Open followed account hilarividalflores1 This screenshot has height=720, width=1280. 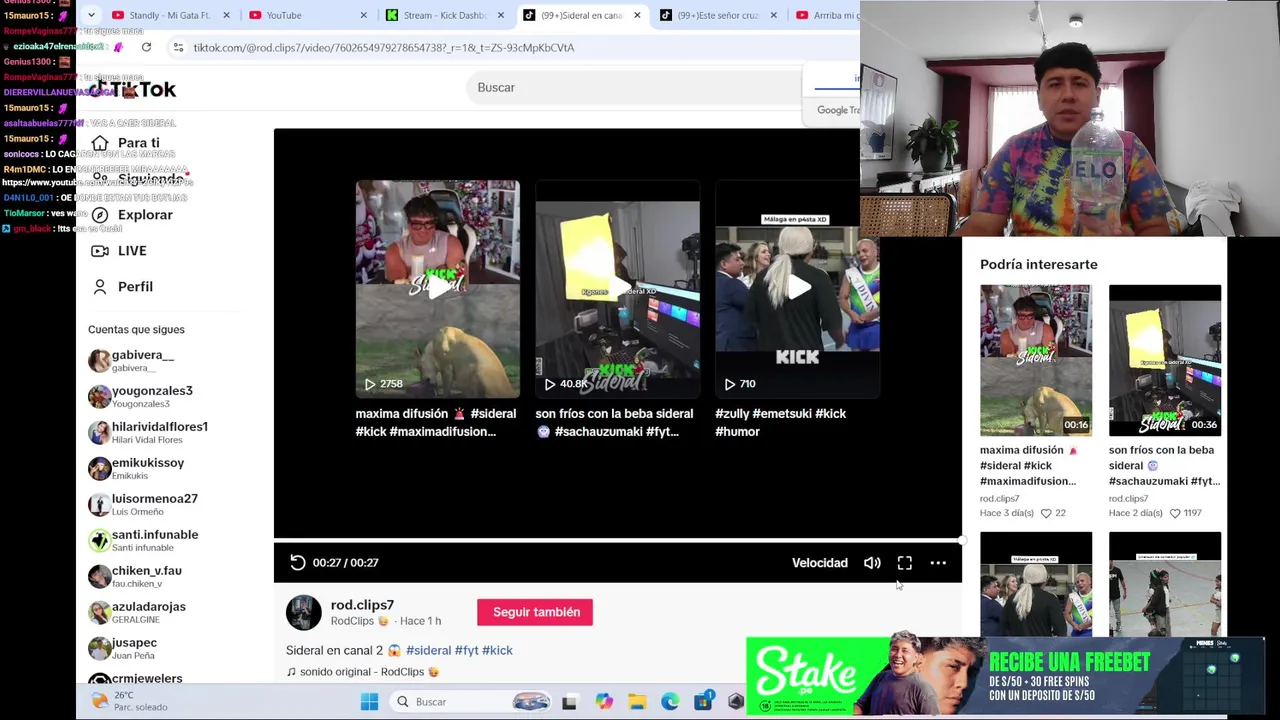pos(148,433)
